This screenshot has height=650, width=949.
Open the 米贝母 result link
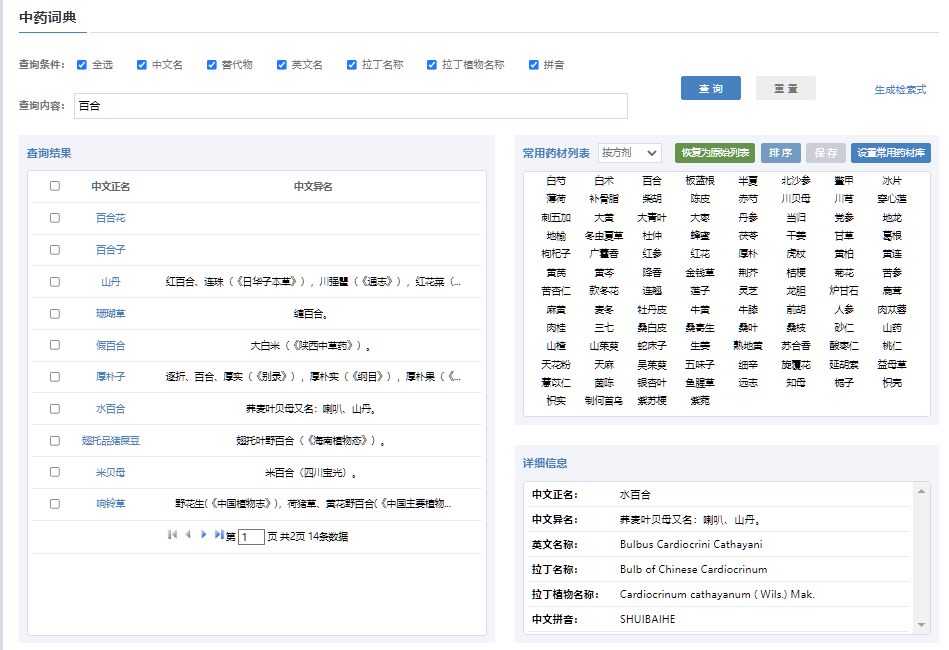pyautogui.click(x=111, y=473)
